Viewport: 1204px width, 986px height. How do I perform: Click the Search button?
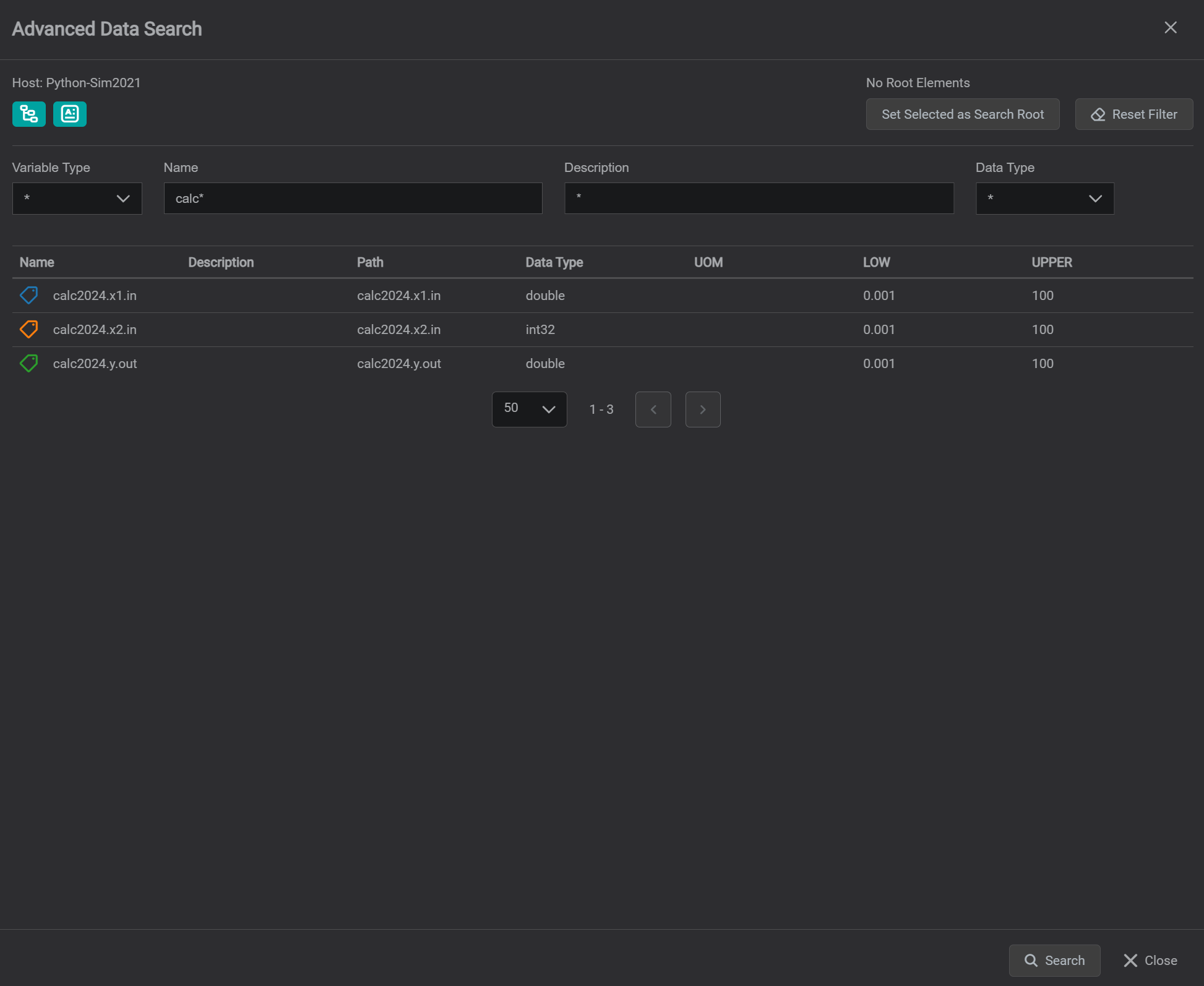point(1055,961)
